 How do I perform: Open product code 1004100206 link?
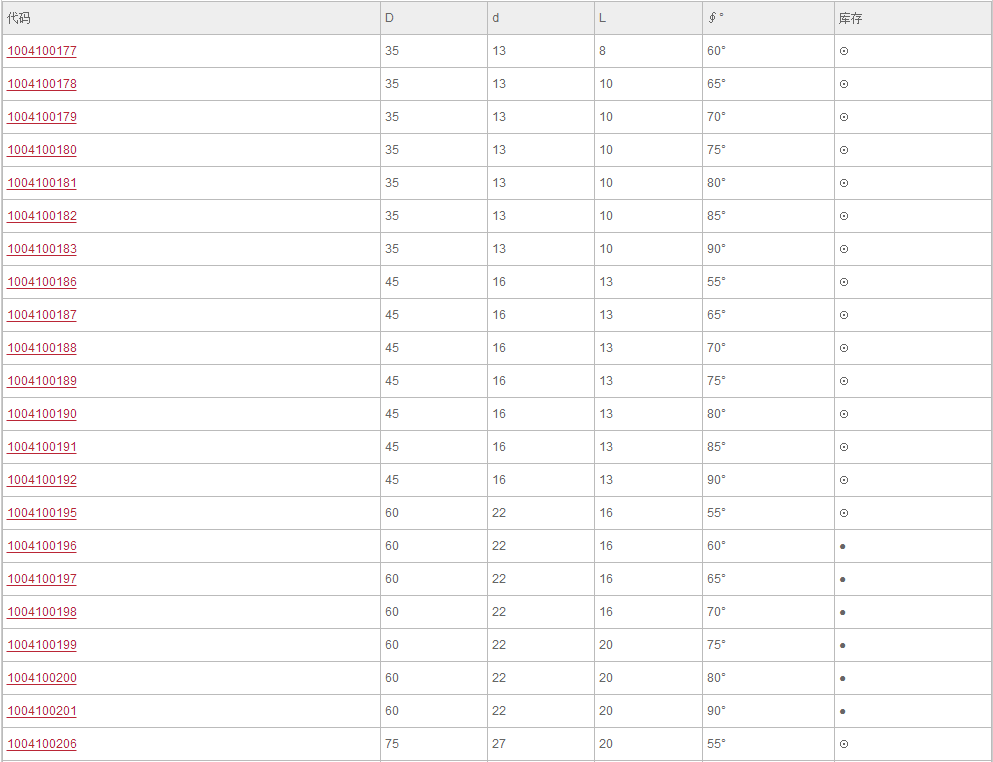click(42, 744)
